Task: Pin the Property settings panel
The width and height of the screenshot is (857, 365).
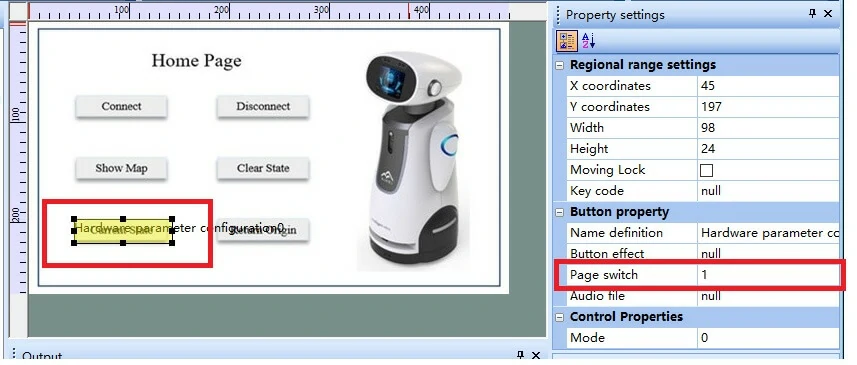Action: tap(812, 14)
